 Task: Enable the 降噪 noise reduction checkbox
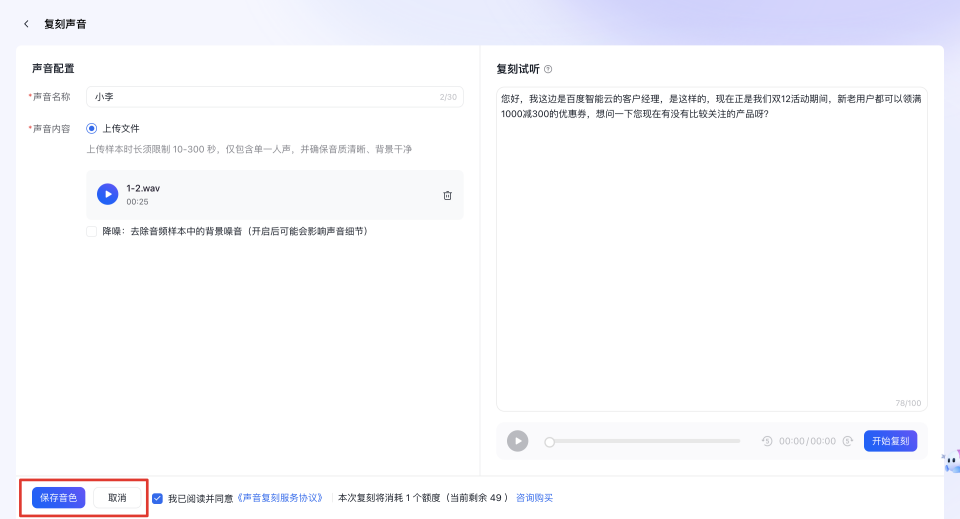92,231
